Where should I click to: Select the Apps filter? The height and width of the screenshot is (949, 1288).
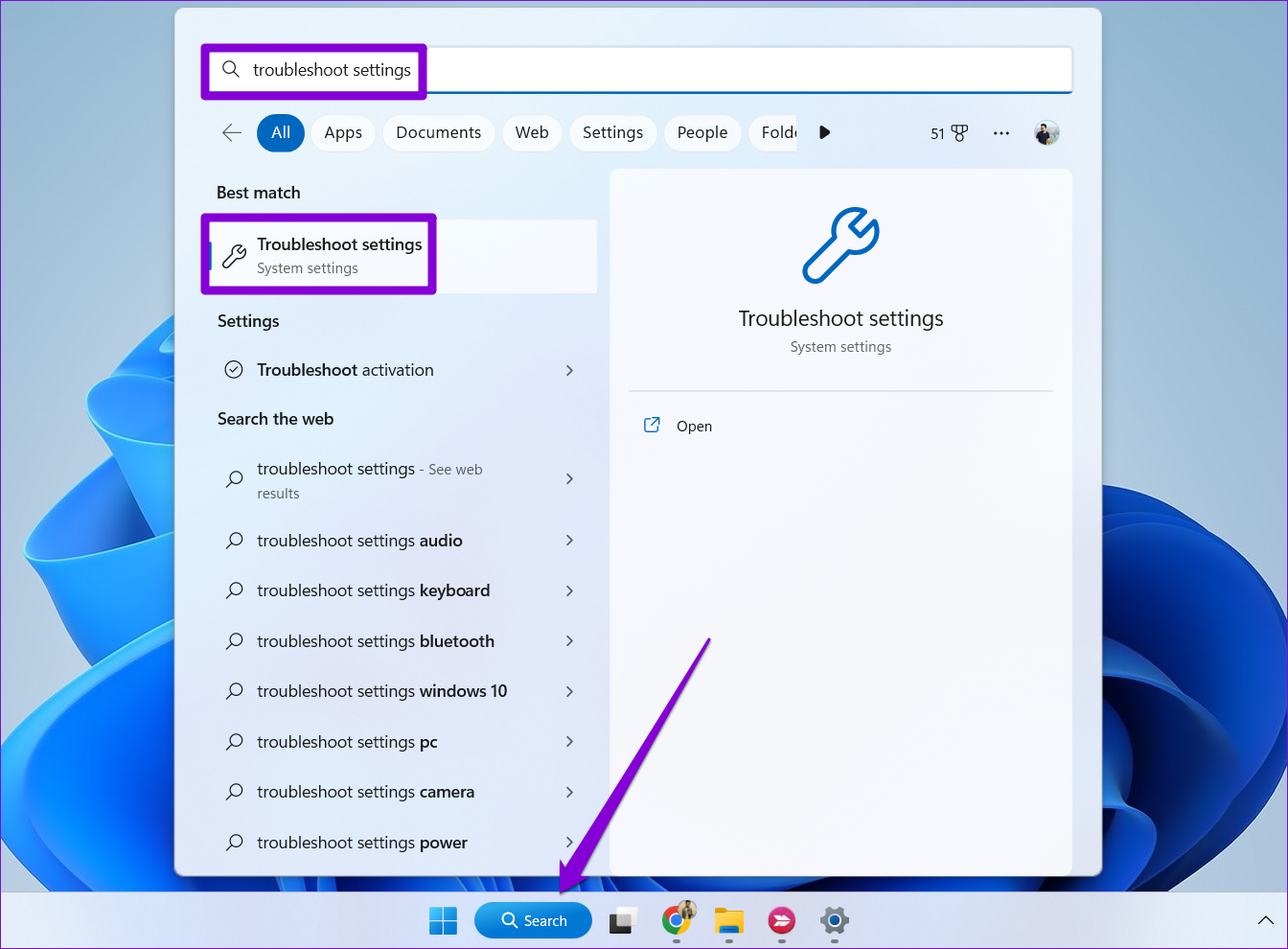342,133
